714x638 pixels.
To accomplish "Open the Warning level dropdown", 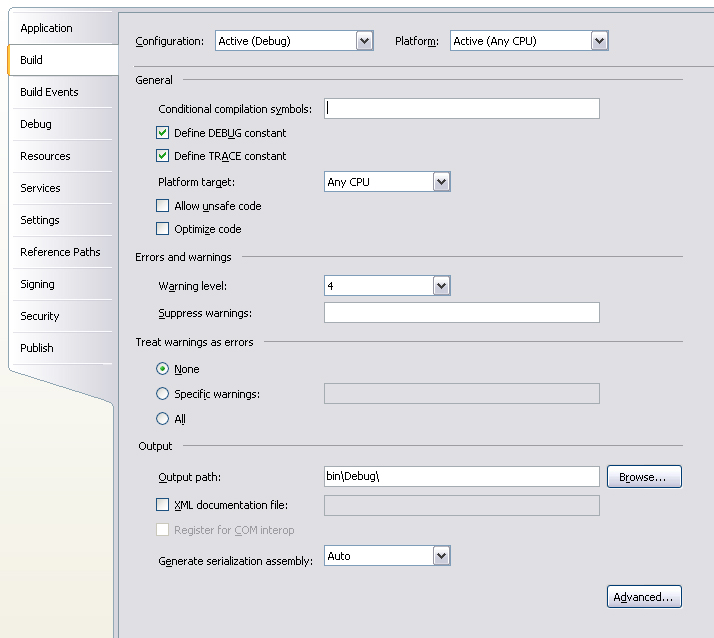I will [x=441, y=286].
